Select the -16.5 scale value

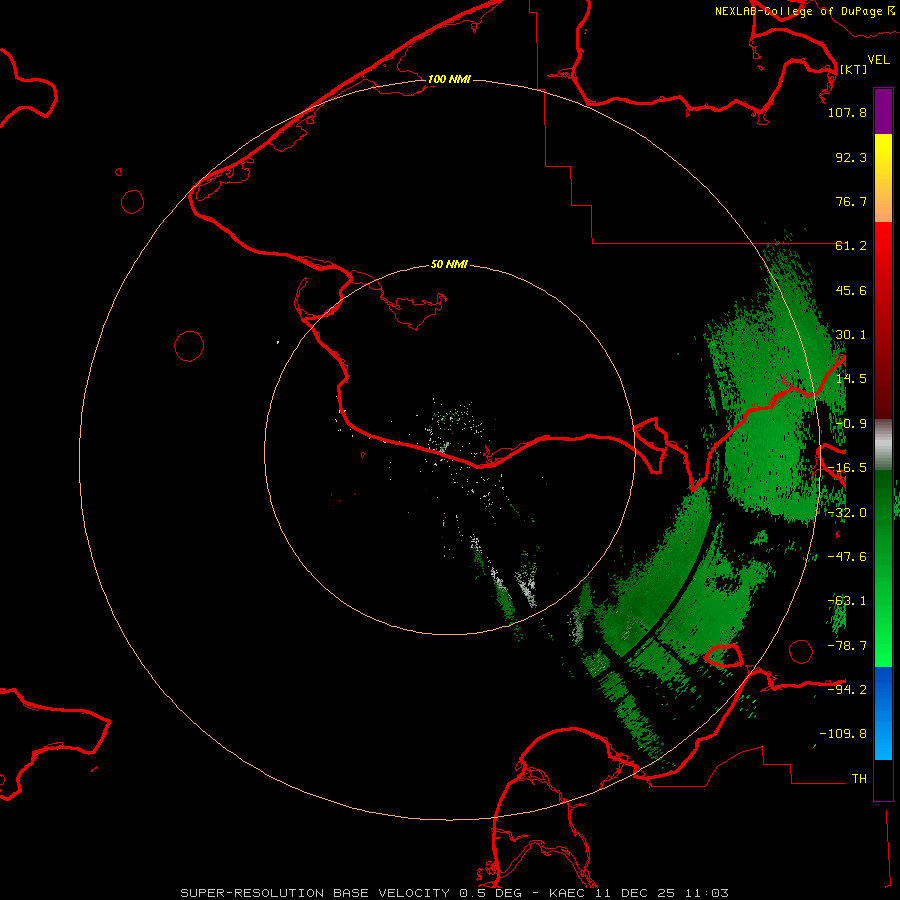(847, 468)
